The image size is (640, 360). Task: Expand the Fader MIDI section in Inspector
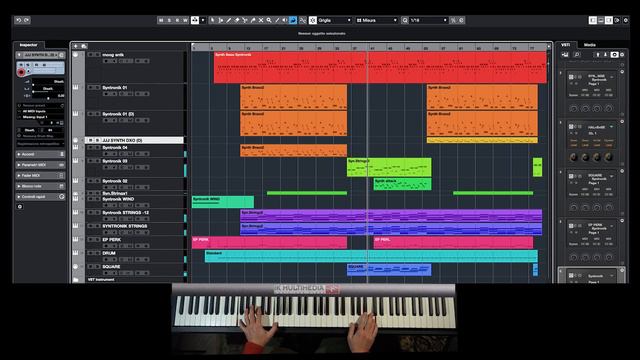pyautogui.click(x=40, y=176)
